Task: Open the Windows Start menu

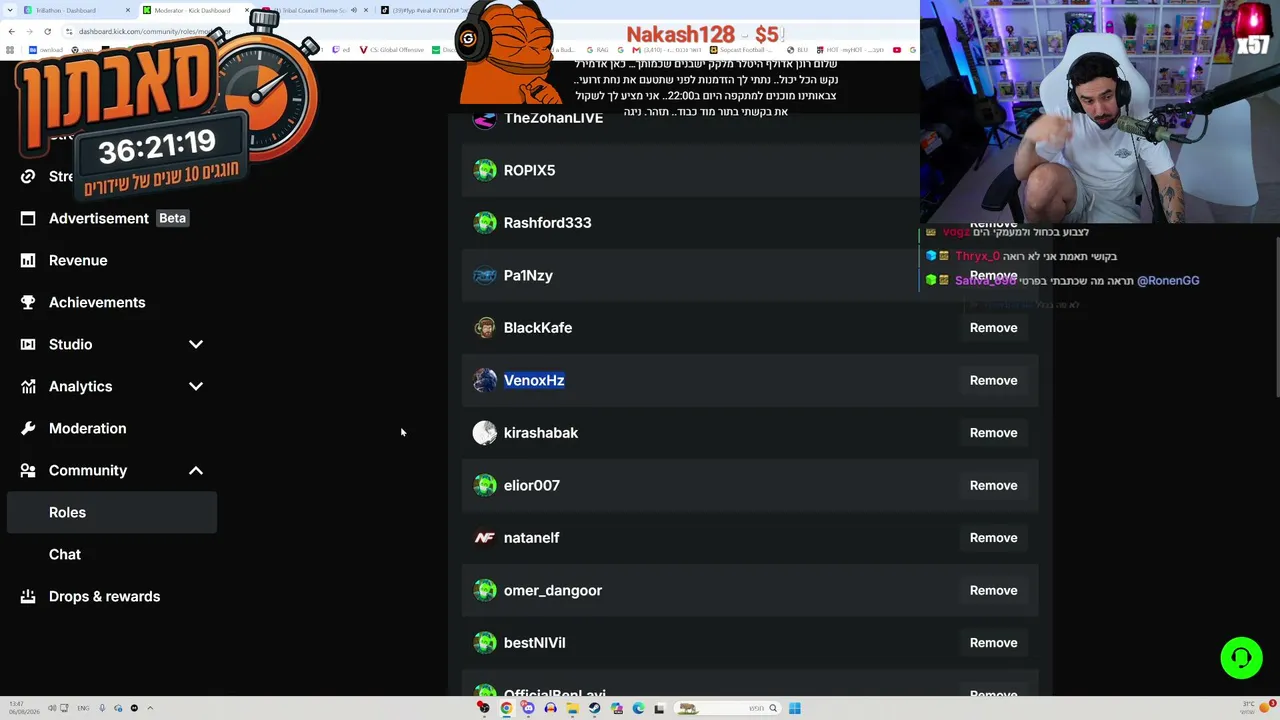Action: (794, 708)
